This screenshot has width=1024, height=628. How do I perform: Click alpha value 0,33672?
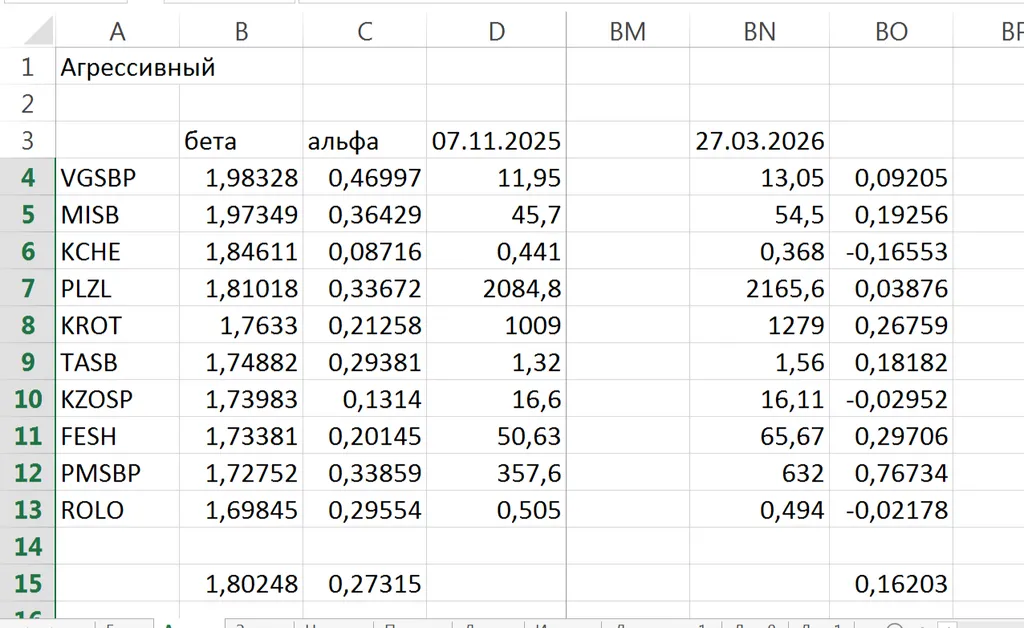click(364, 288)
